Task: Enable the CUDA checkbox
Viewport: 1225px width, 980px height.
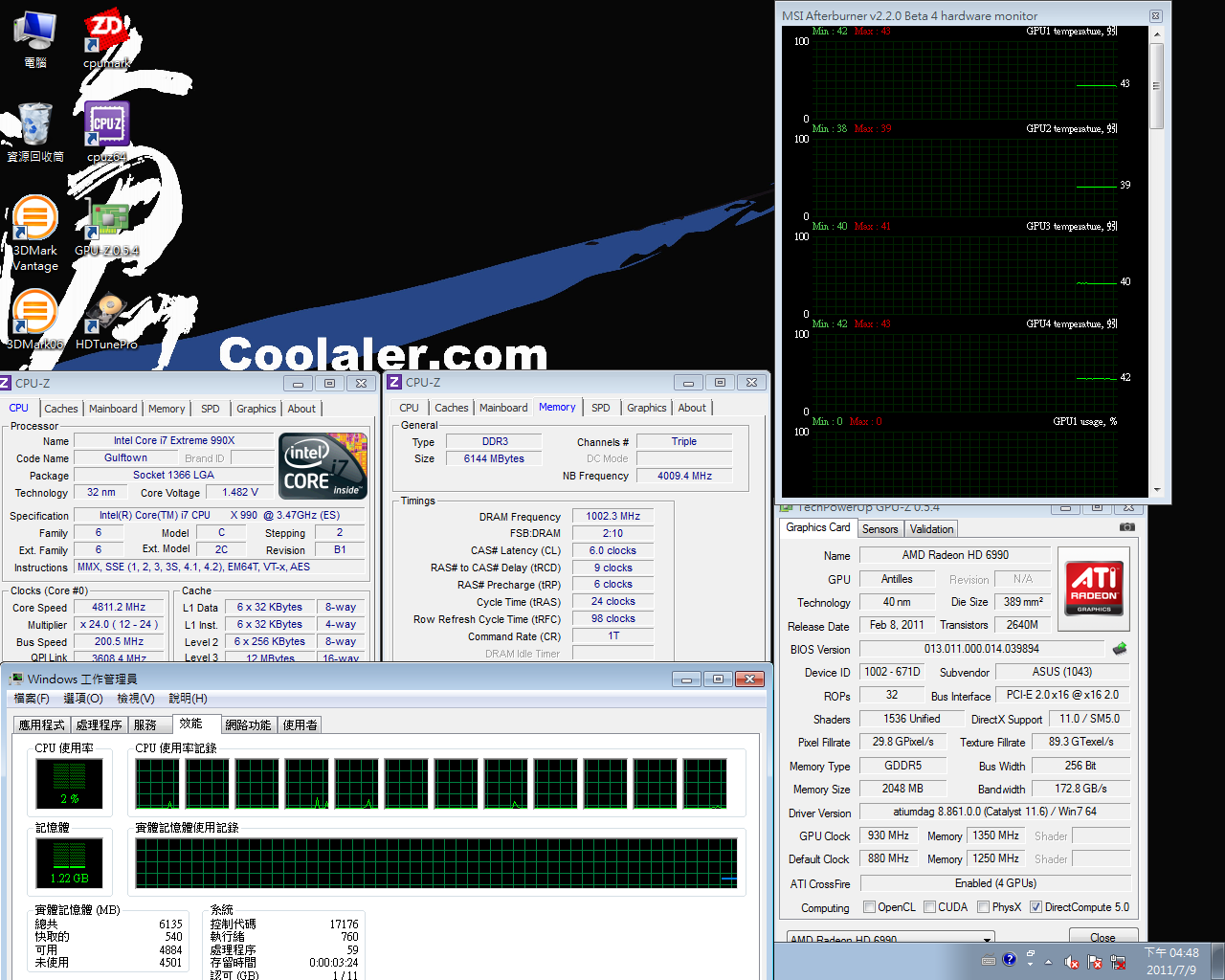Action: 929,907
